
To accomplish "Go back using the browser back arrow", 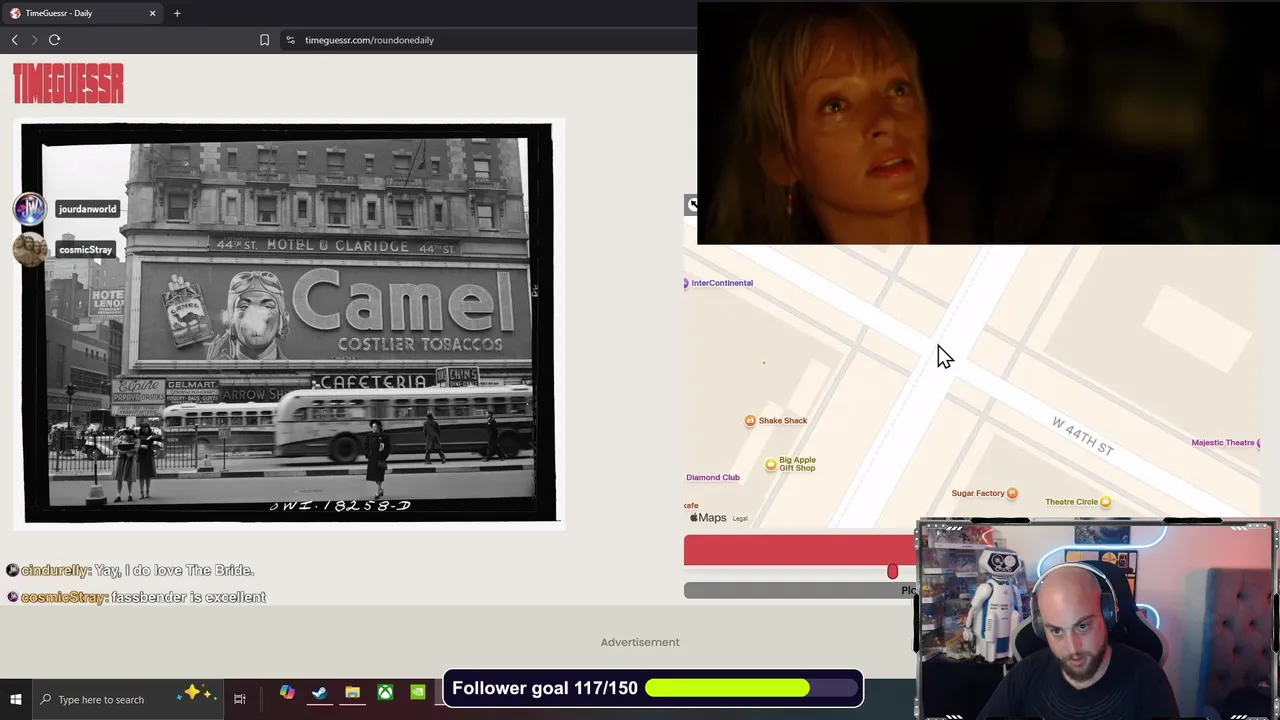I will click(x=15, y=40).
